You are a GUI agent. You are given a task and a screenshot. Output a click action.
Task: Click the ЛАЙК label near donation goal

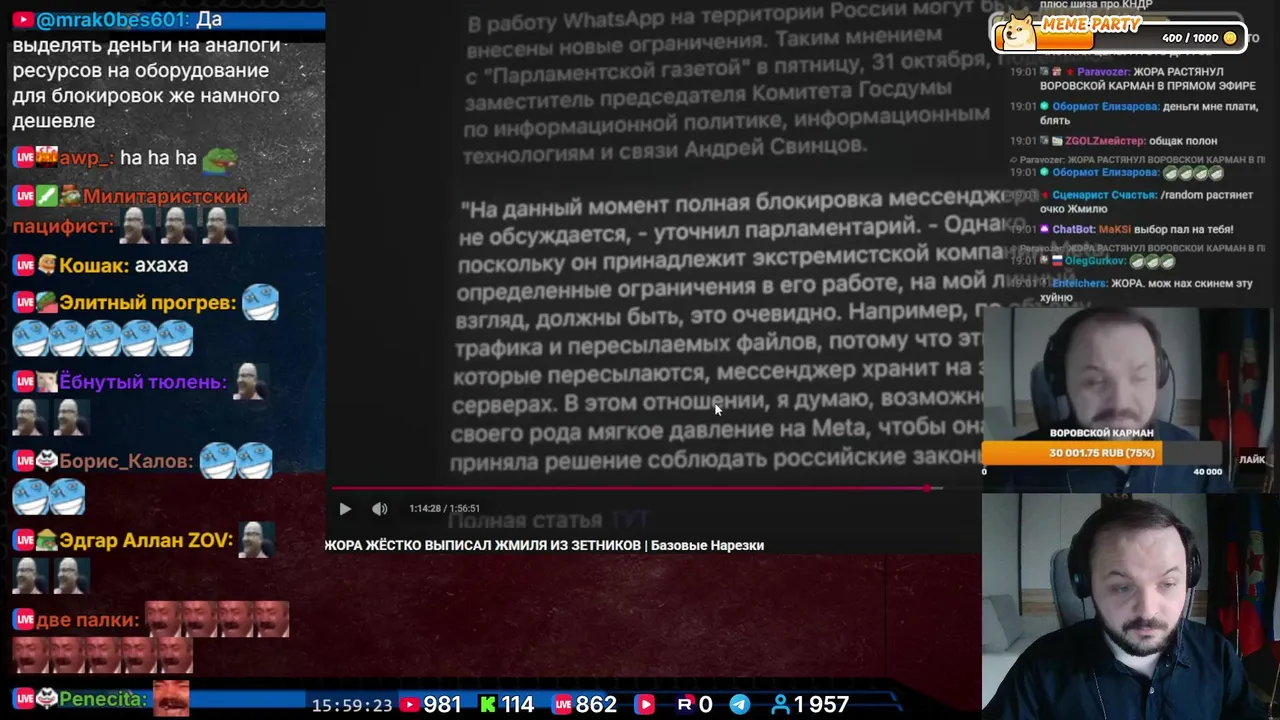[x=1252, y=460]
